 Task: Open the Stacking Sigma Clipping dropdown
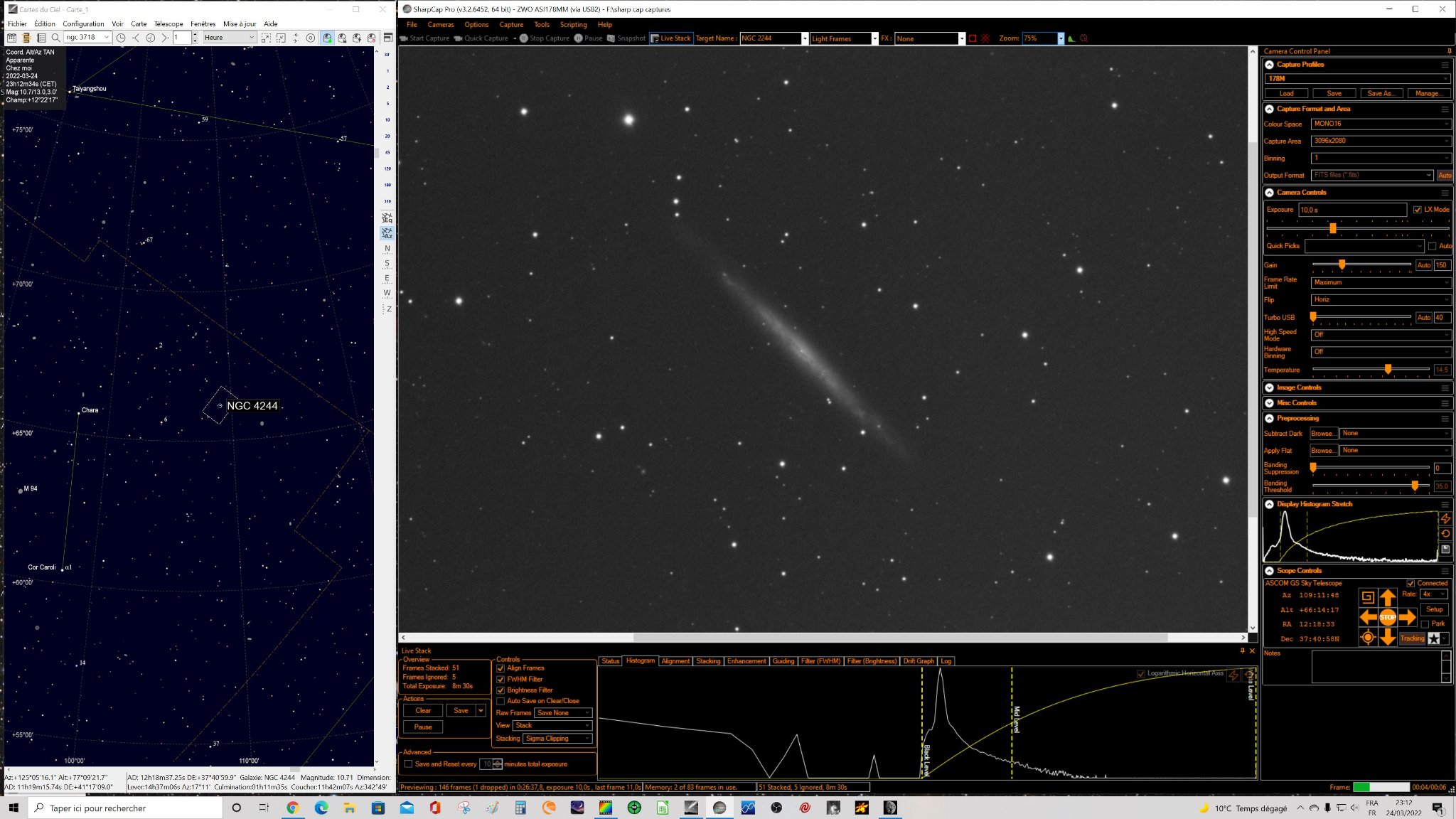(557, 739)
